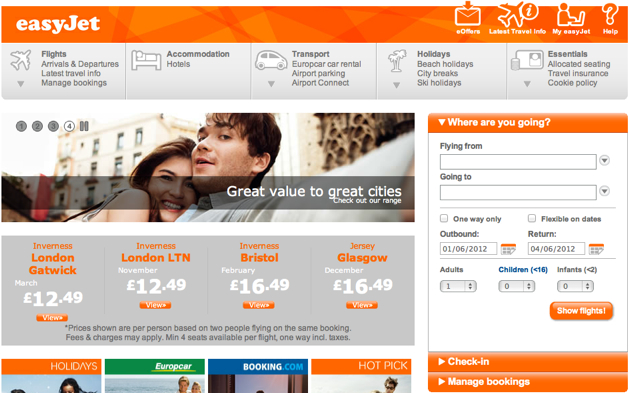
Task: Open the Help question mark icon
Action: click(x=610, y=14)
